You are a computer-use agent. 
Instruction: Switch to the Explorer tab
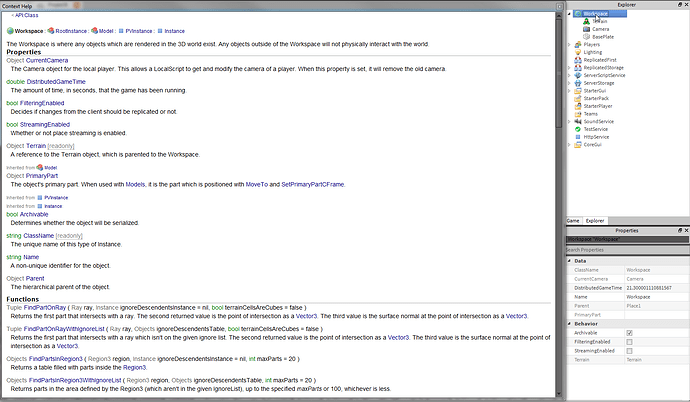pos(595,221)
